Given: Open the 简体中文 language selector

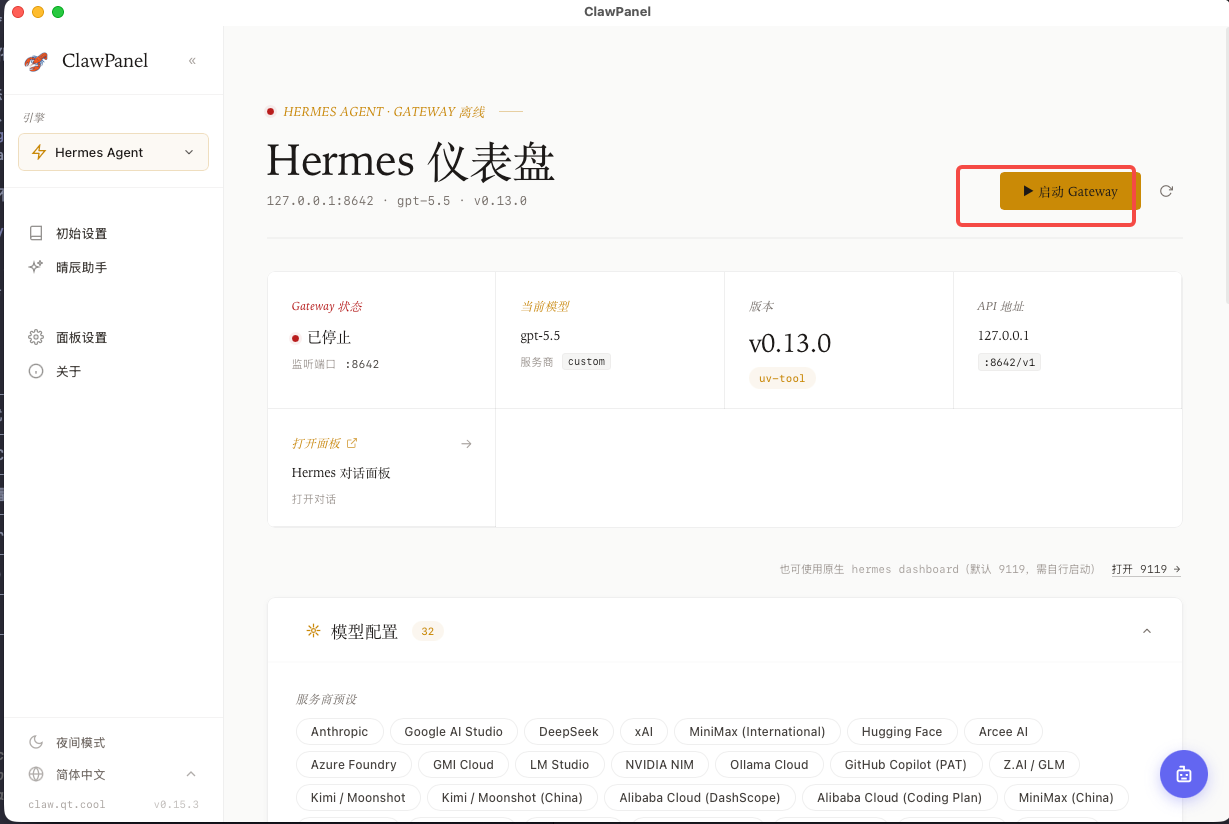Looking at the screenshot, I should pyautogui.click(x=113, y=774).
